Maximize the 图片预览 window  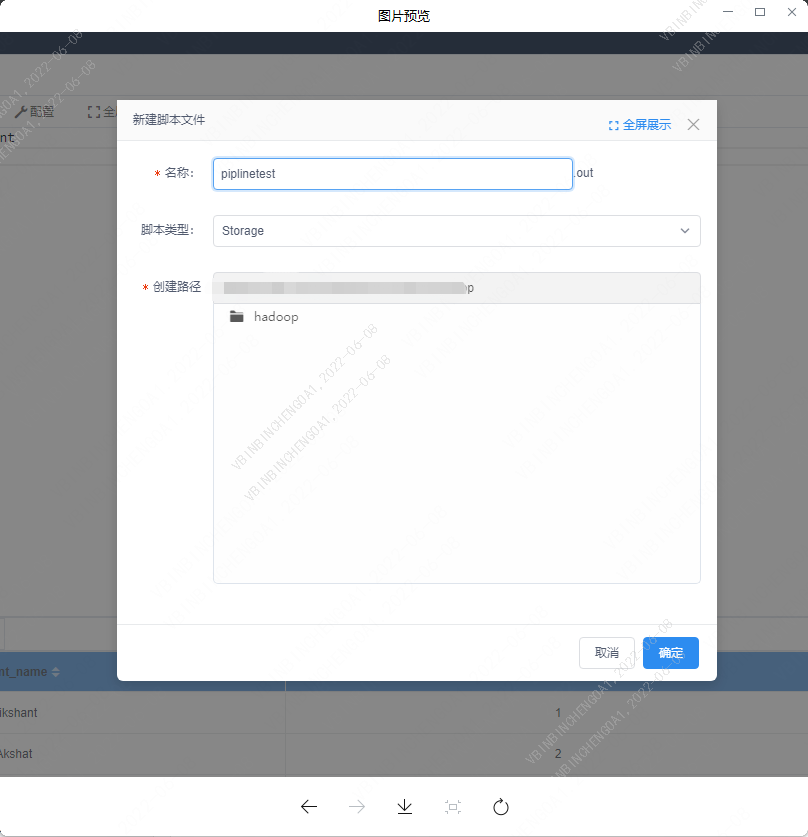tap(760, 12)
